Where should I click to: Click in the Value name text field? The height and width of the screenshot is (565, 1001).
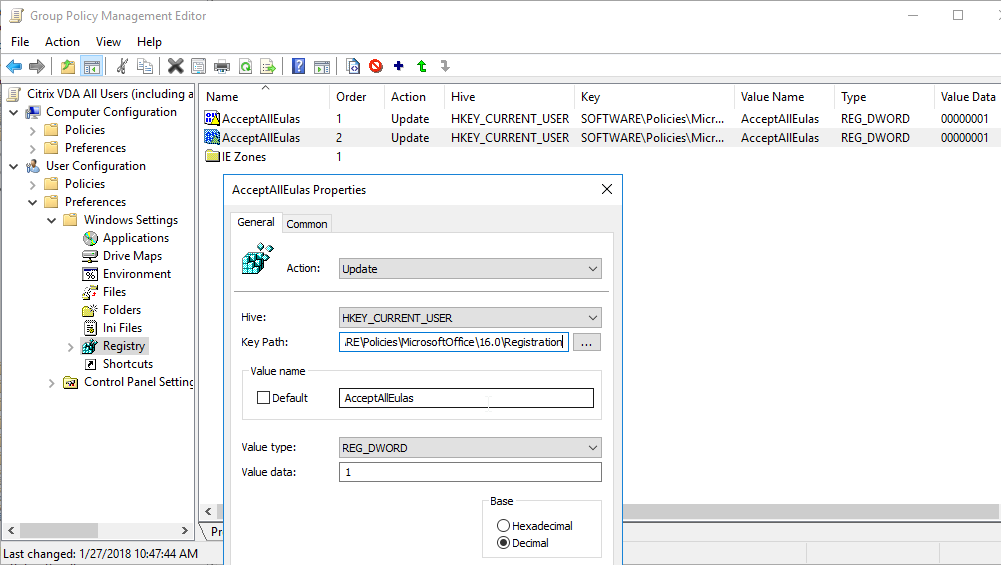tap(466, 398)
